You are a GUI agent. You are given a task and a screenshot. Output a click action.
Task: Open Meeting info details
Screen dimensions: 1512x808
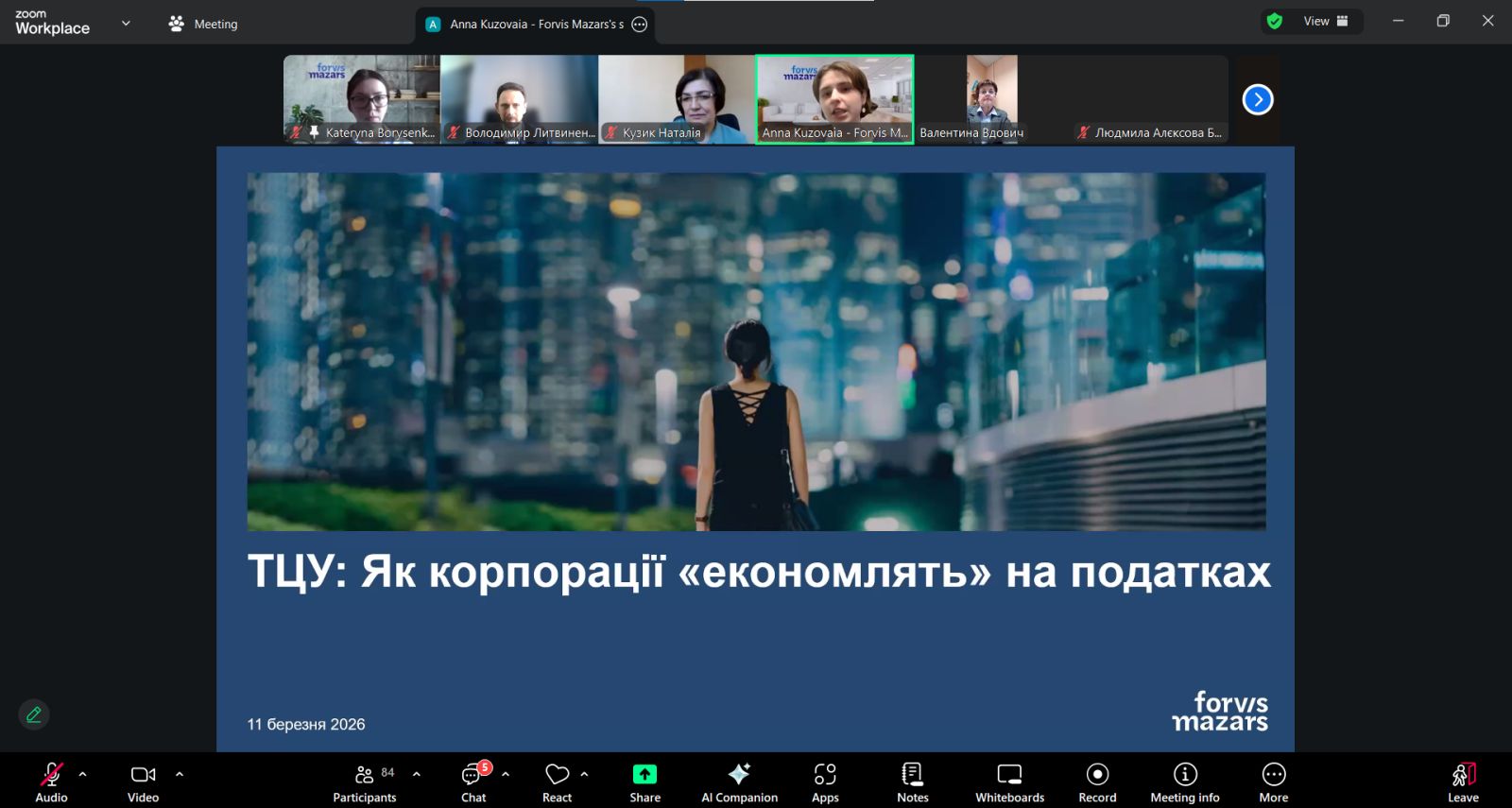1184,782
